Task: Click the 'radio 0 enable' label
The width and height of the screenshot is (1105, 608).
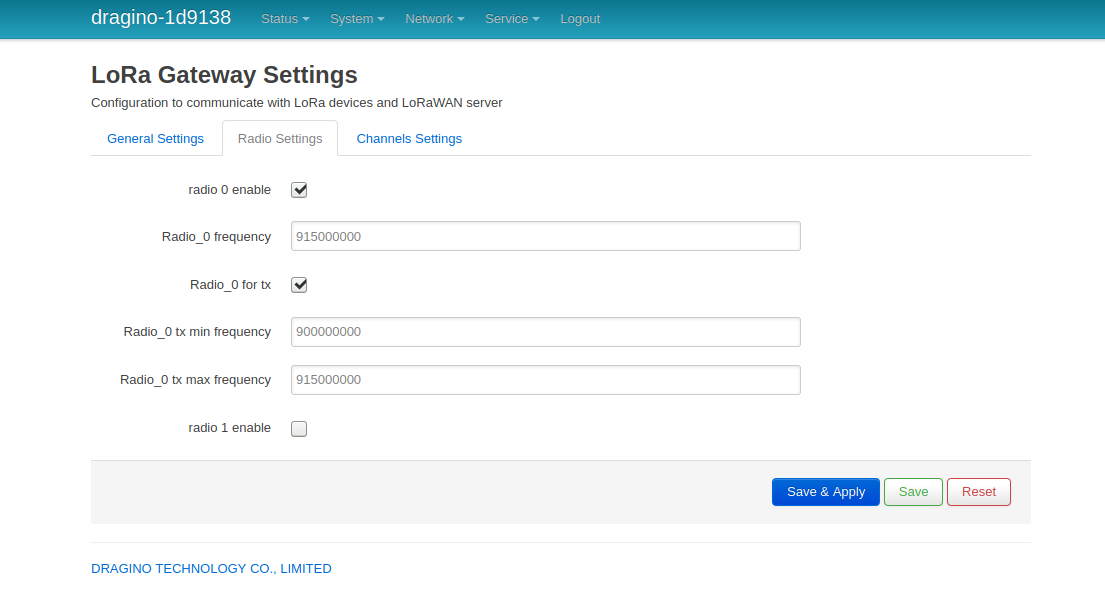Action: [x=230, y=190]
